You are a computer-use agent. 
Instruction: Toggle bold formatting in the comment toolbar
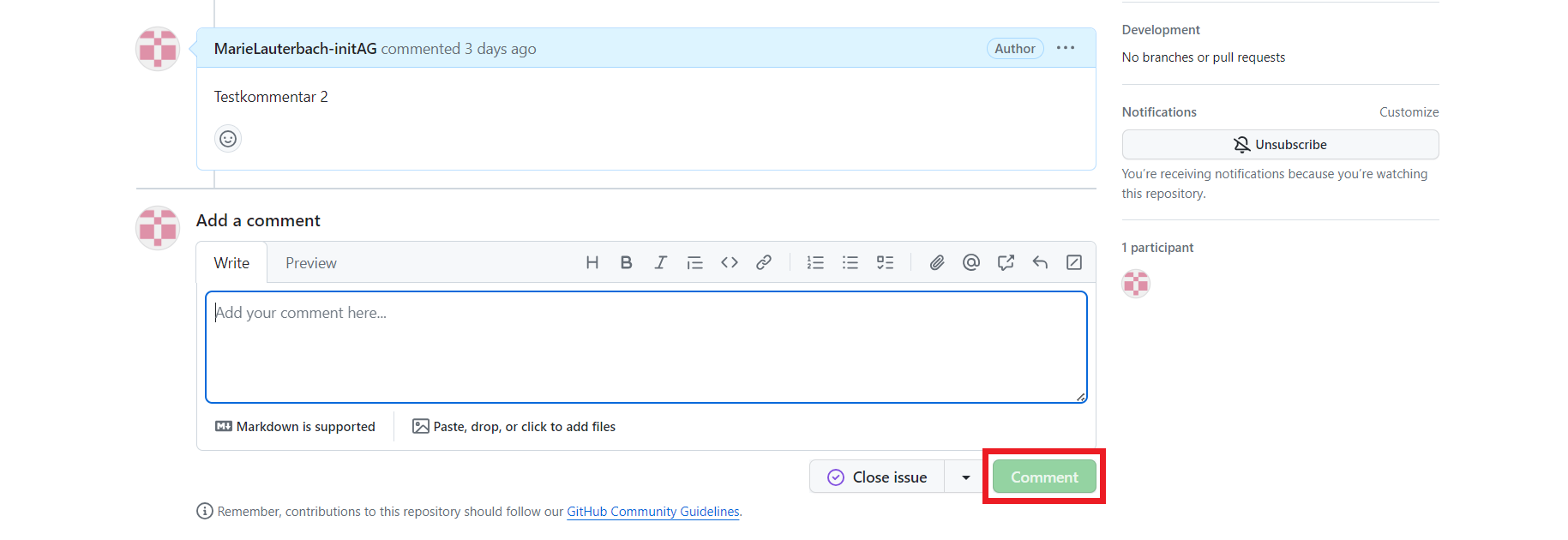626,262
